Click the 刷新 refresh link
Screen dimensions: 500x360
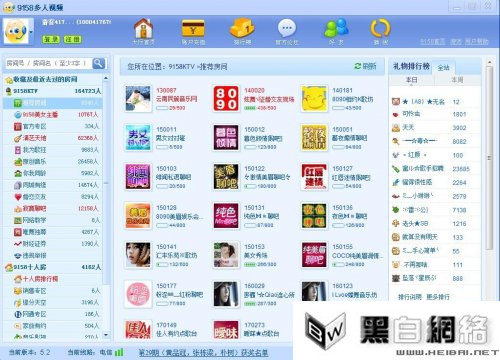tap(369, 66)
